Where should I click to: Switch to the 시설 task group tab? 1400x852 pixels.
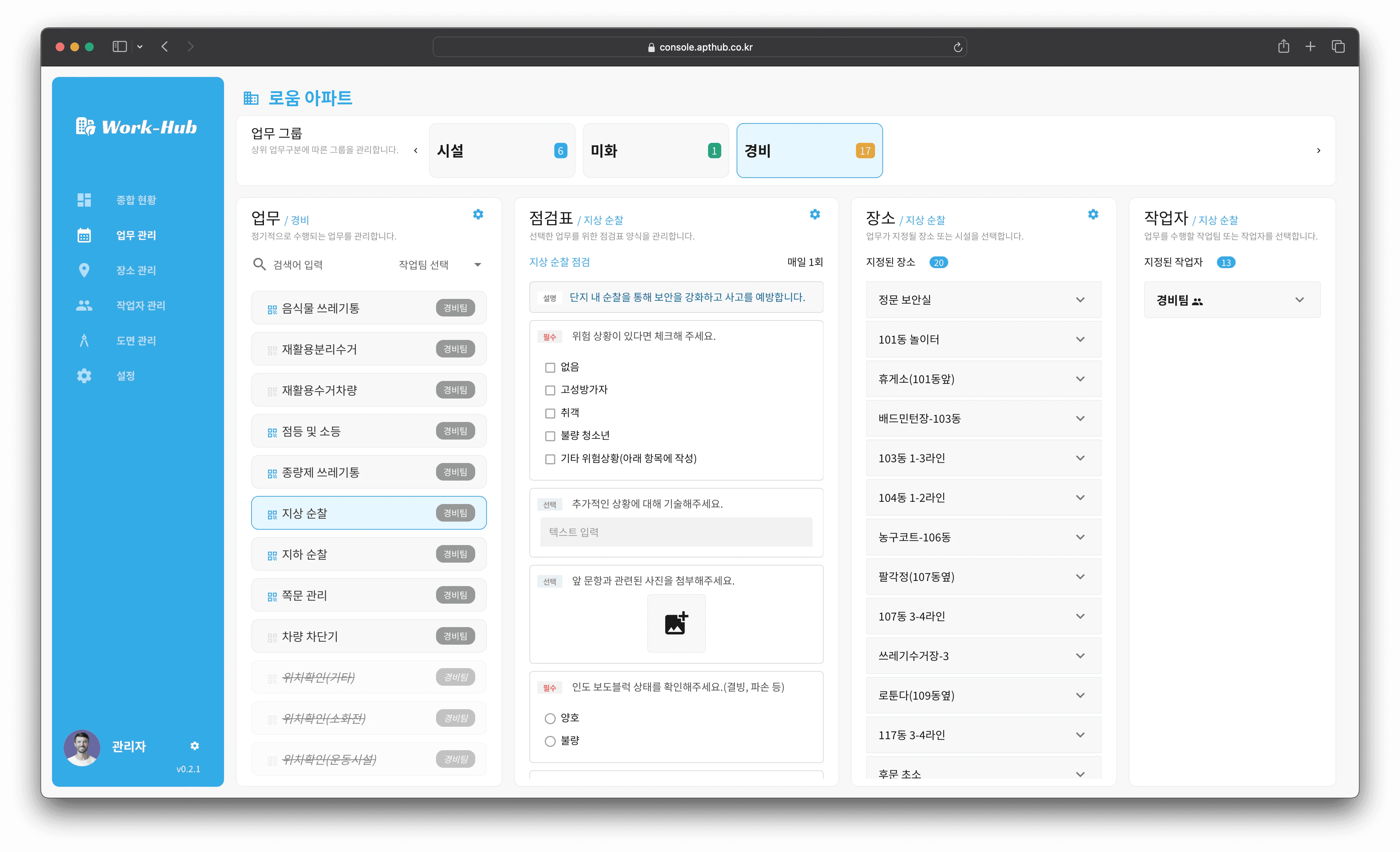tap(502, 151)
